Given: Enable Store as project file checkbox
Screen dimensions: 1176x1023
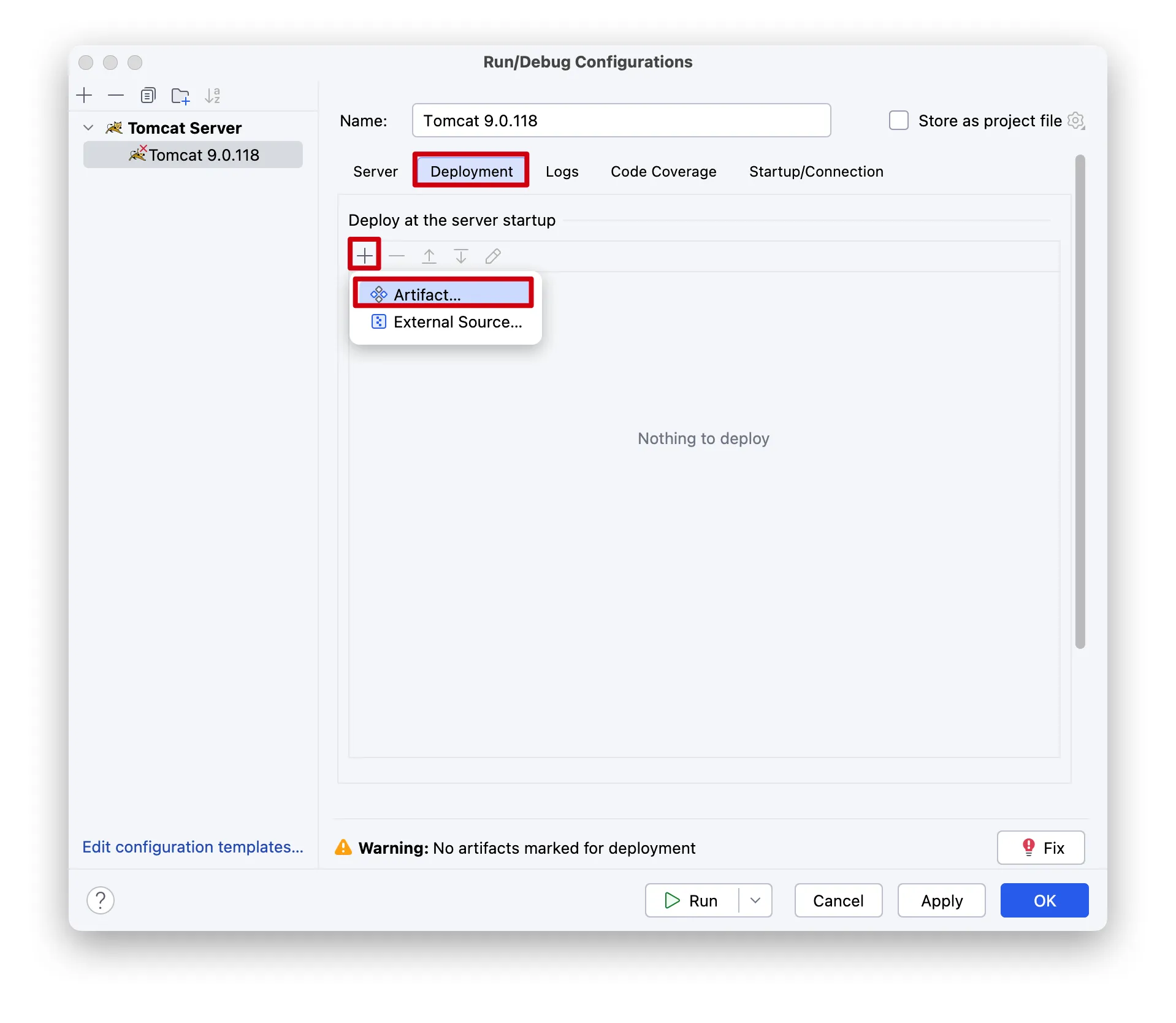Looking at the screenshot, I should tap(899, 120).
